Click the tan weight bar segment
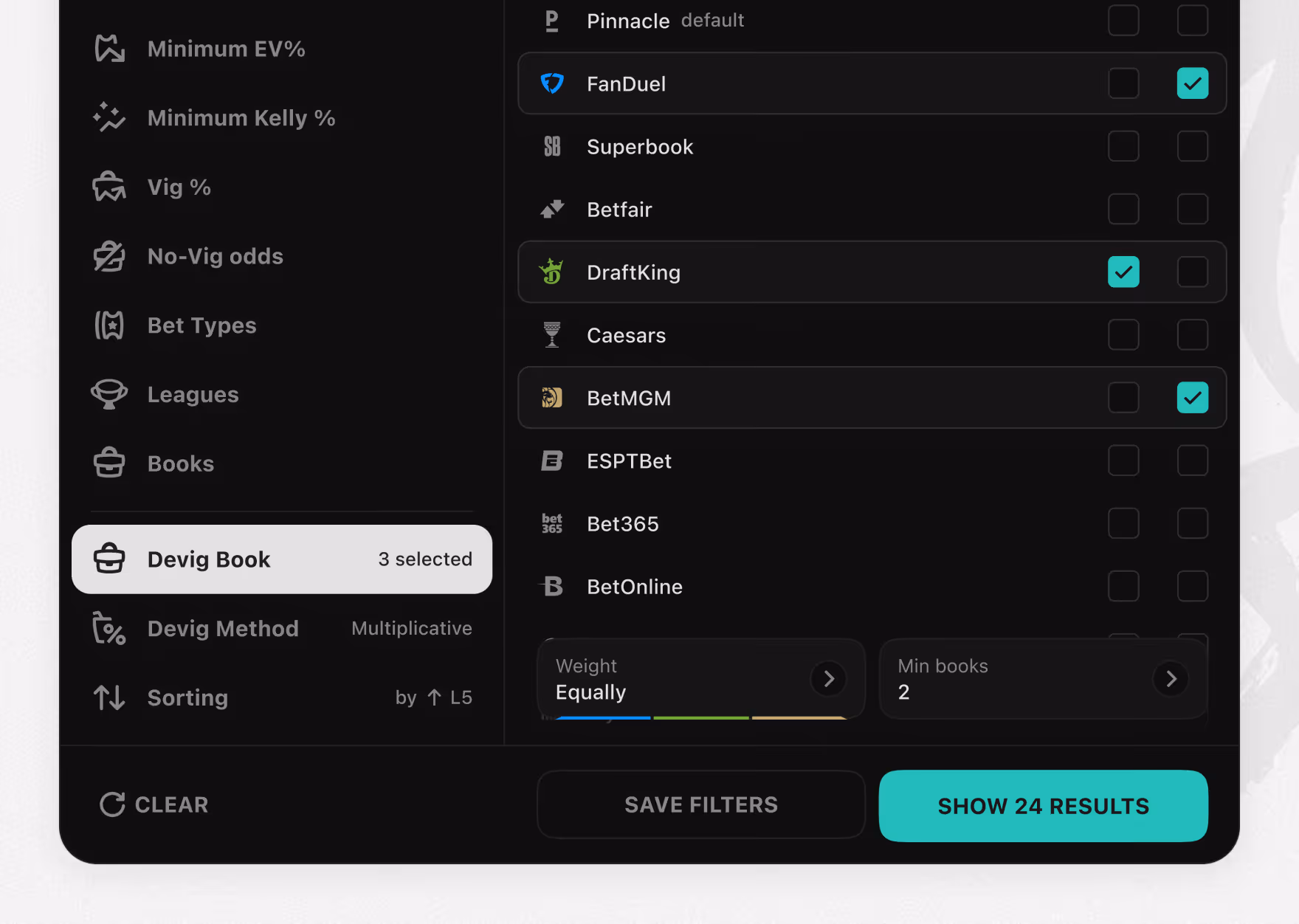 click(799, 717)
